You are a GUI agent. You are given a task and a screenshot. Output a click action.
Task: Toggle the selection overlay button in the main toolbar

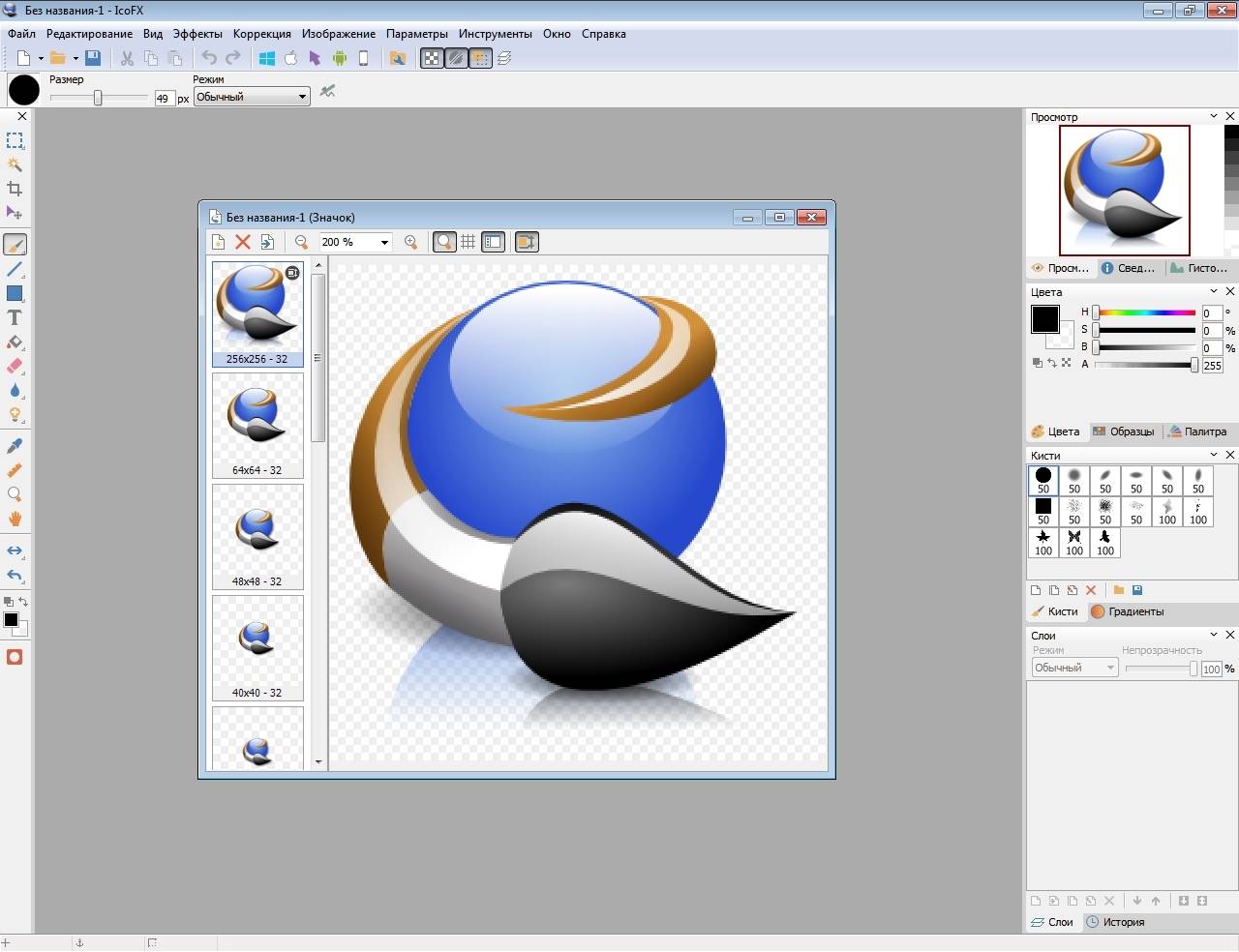pos(481,58)
